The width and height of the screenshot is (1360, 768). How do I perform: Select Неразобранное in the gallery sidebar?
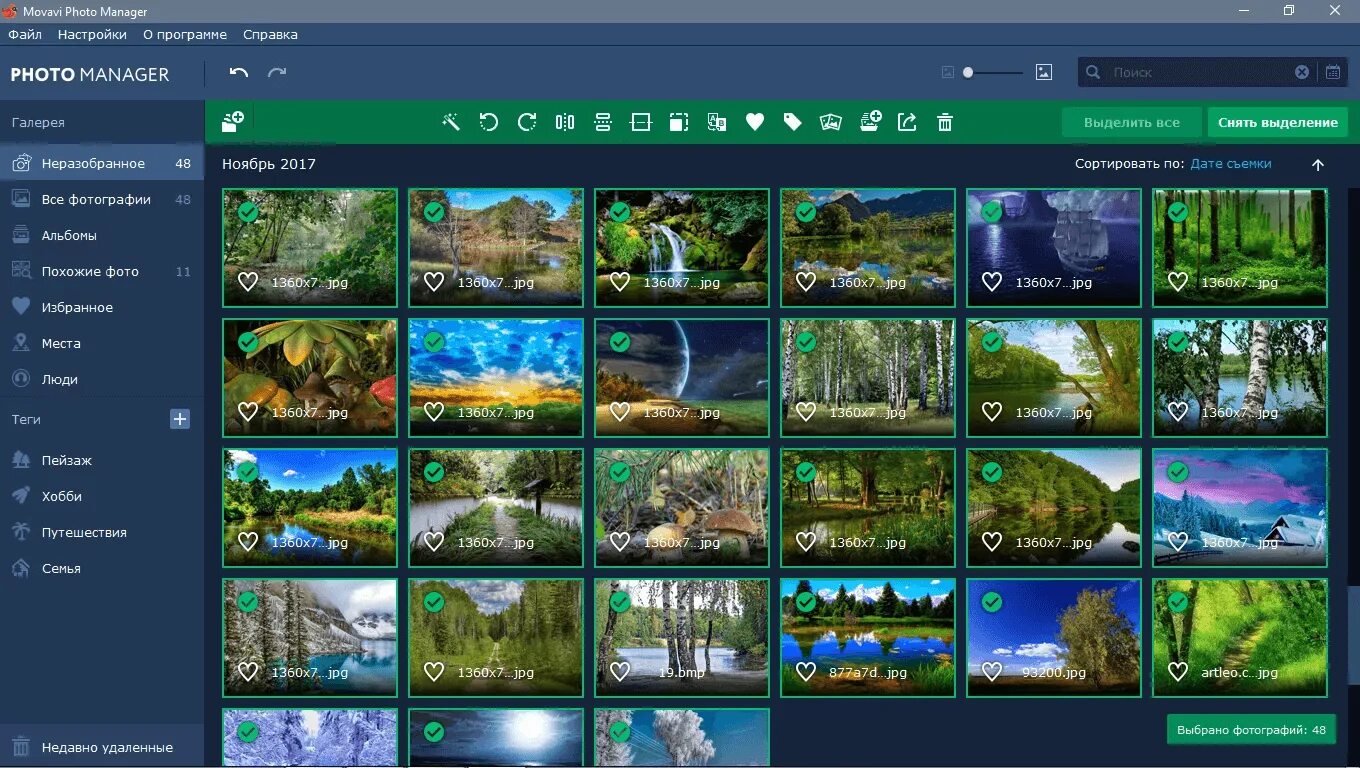click(102, 163)
